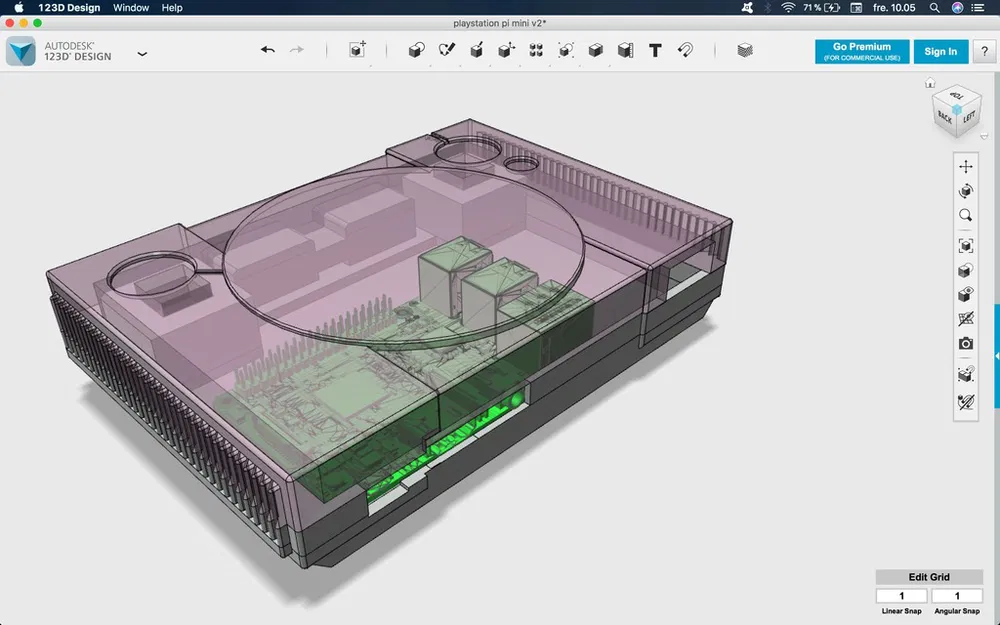Activate the Orbit tool in the sidebar

click(x=965, y=190)
